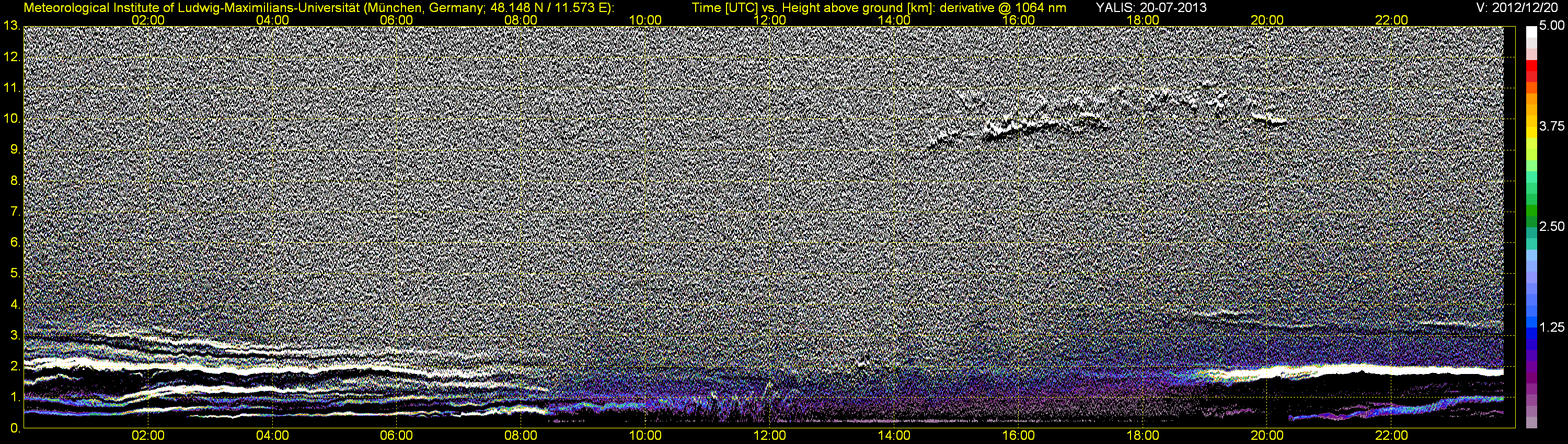
Task: Click the height label "9." on the left axis
Action: tap(15, 149)
